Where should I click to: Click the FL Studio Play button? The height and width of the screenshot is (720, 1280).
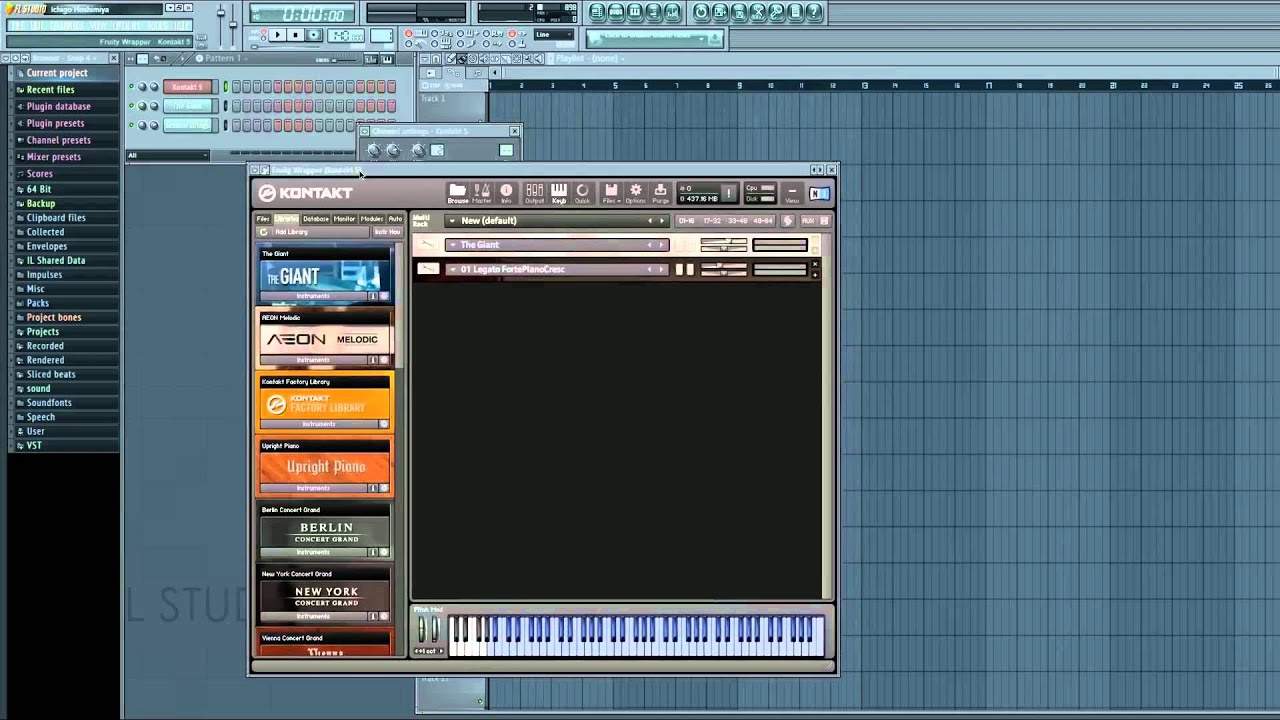pyautogui.click(x=278, y=35)
